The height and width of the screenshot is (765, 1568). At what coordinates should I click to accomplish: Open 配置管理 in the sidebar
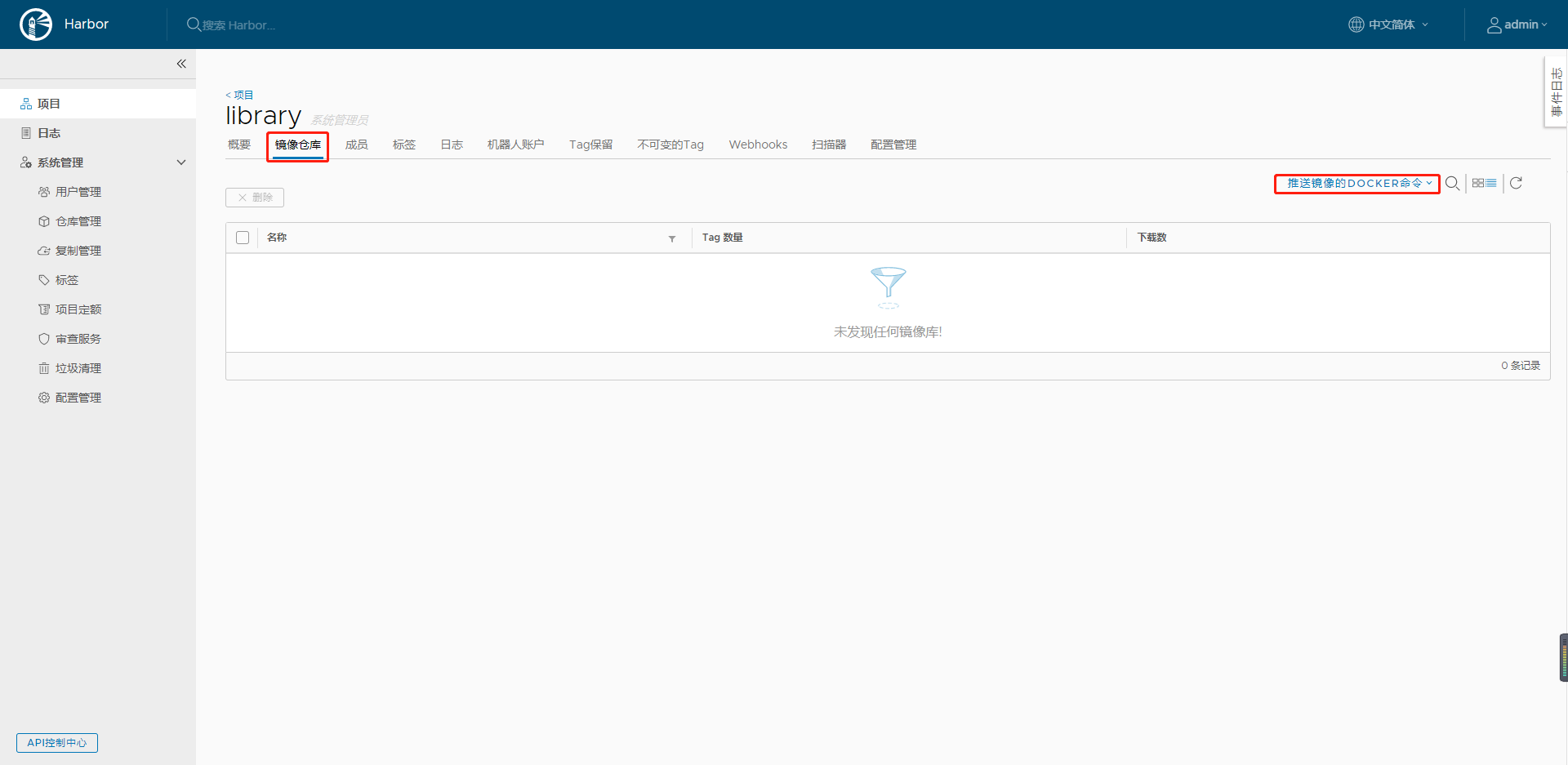click(x=78, y=398)
